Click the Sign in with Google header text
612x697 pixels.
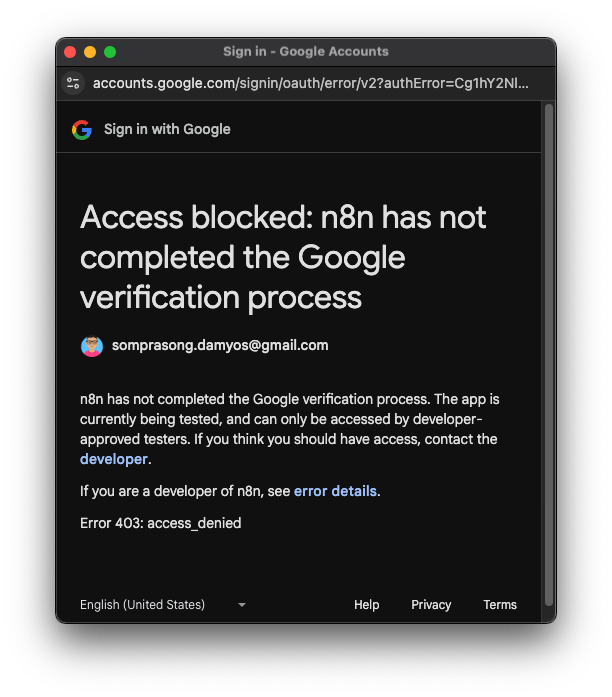[x=167, y=129]
